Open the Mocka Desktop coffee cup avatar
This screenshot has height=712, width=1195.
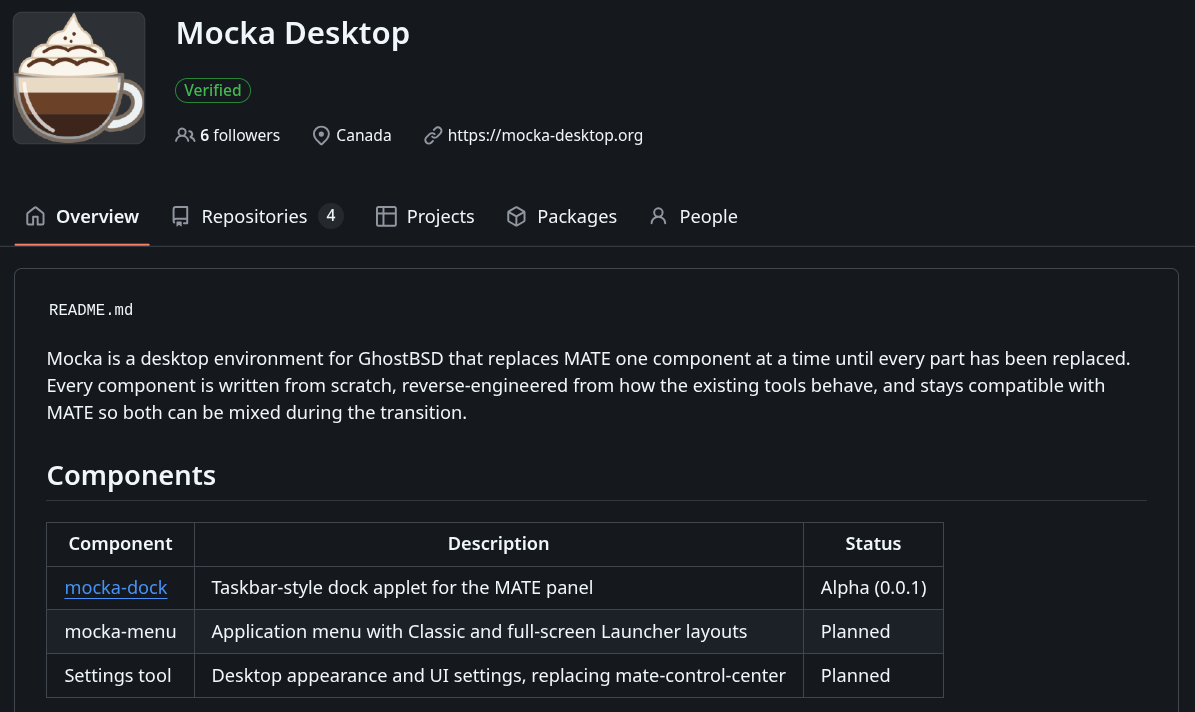[x=79, y=78]
